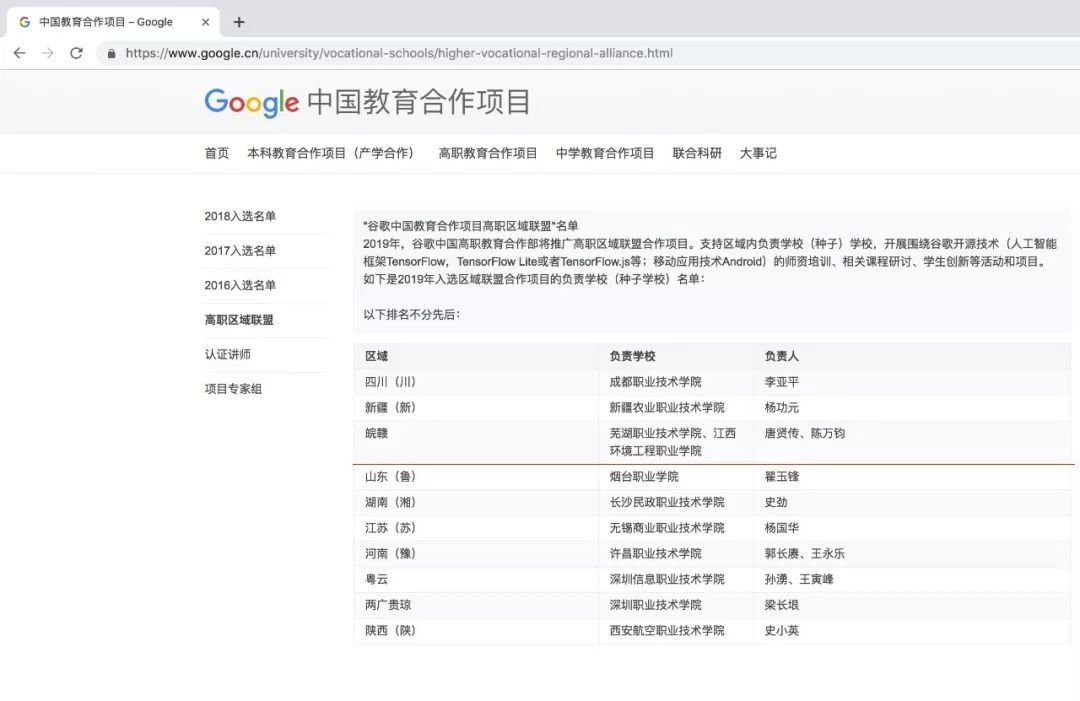Open 联合科研 menu item

pos(697,153)
